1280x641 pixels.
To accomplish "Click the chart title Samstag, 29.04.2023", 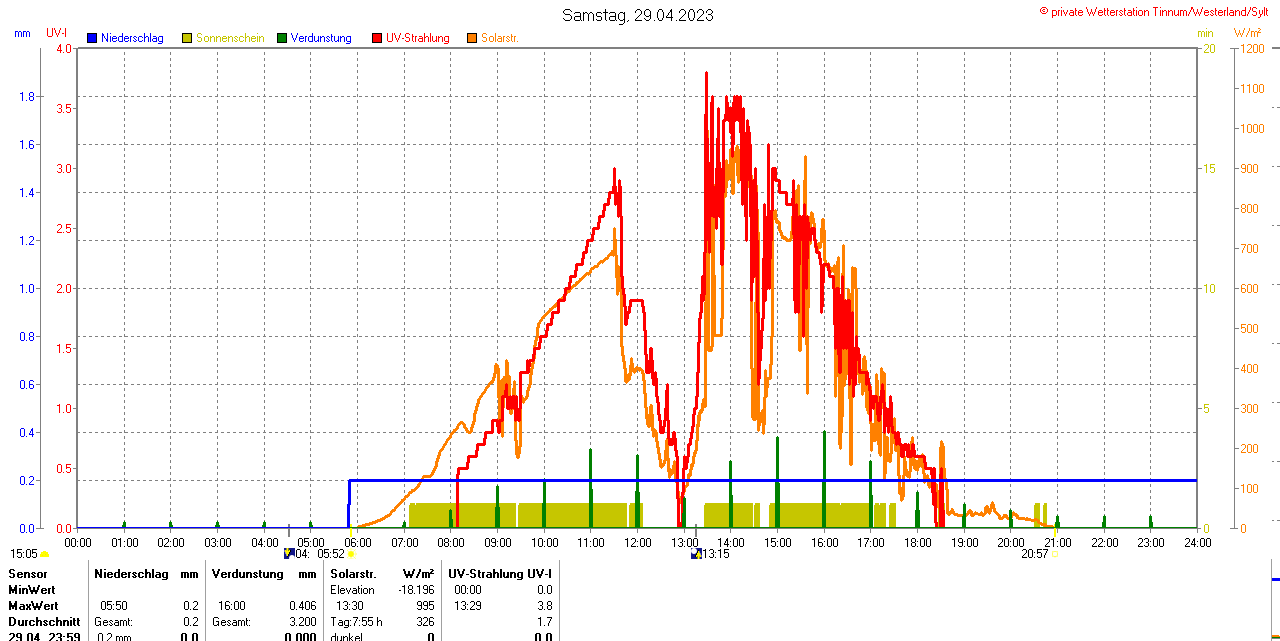I will 638,15.
